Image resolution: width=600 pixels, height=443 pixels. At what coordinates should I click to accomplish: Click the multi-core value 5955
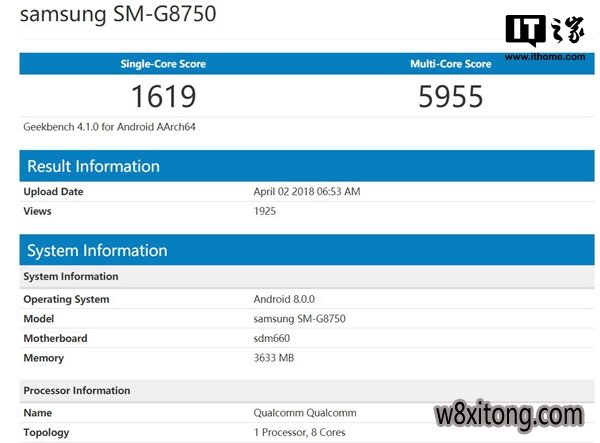click(x=451, y=96)
